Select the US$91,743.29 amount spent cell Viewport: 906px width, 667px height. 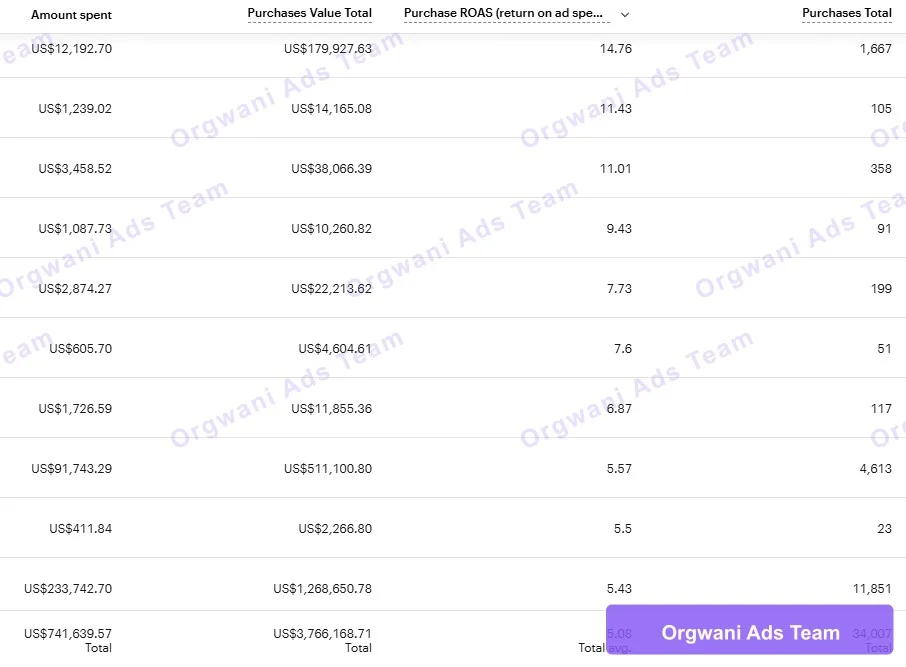pos(72,469)
